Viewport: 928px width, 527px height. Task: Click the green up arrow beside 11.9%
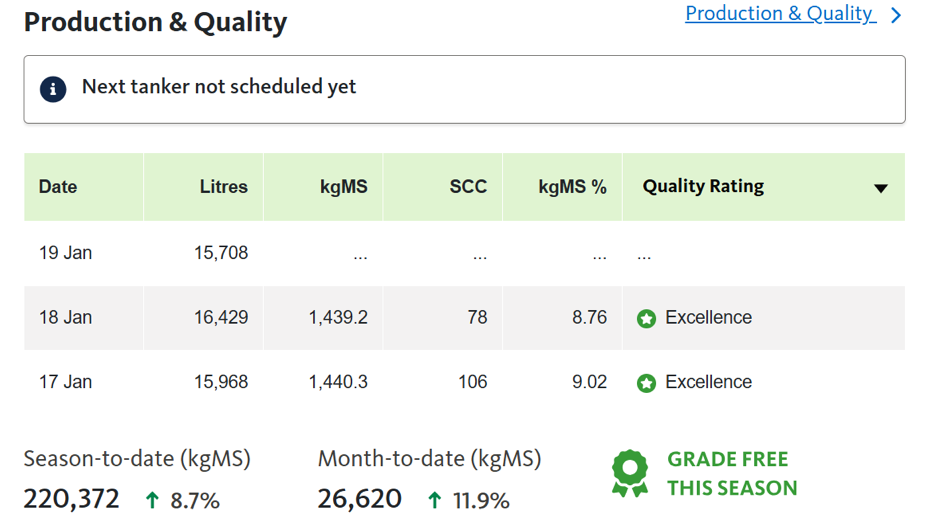click(435, 499)
